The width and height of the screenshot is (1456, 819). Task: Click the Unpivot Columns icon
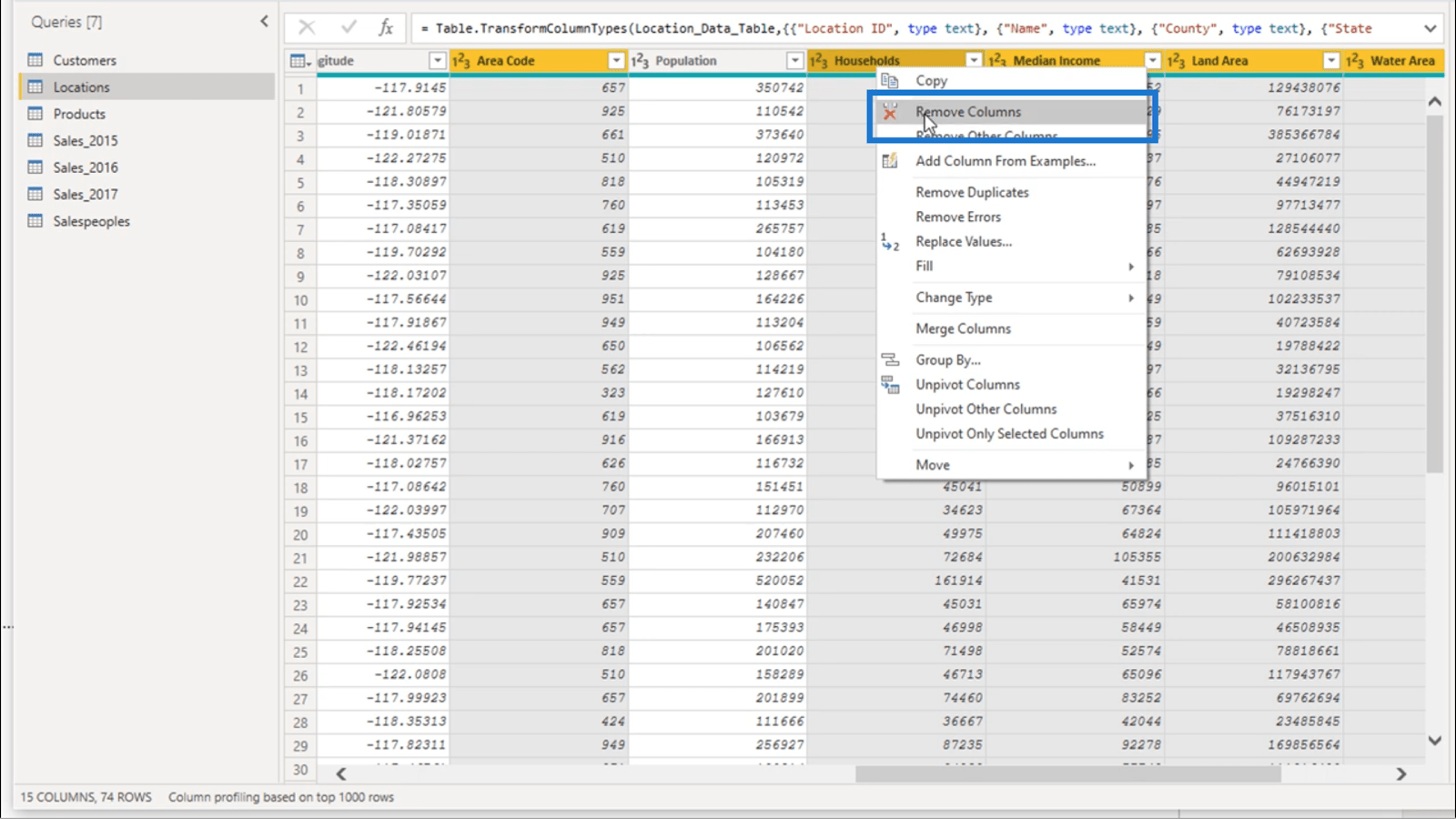point(890,385)
